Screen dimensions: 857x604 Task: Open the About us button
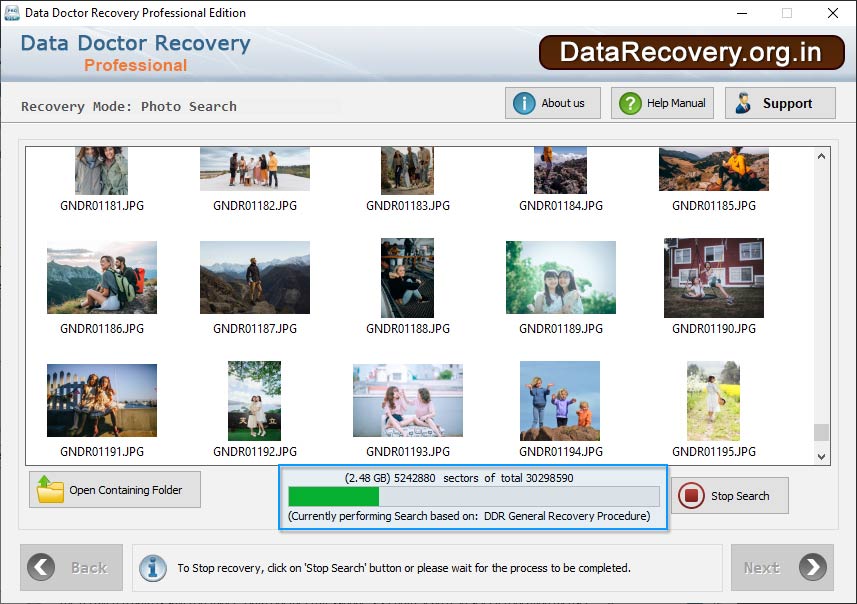pyautogui.click(x=553, y=103)
